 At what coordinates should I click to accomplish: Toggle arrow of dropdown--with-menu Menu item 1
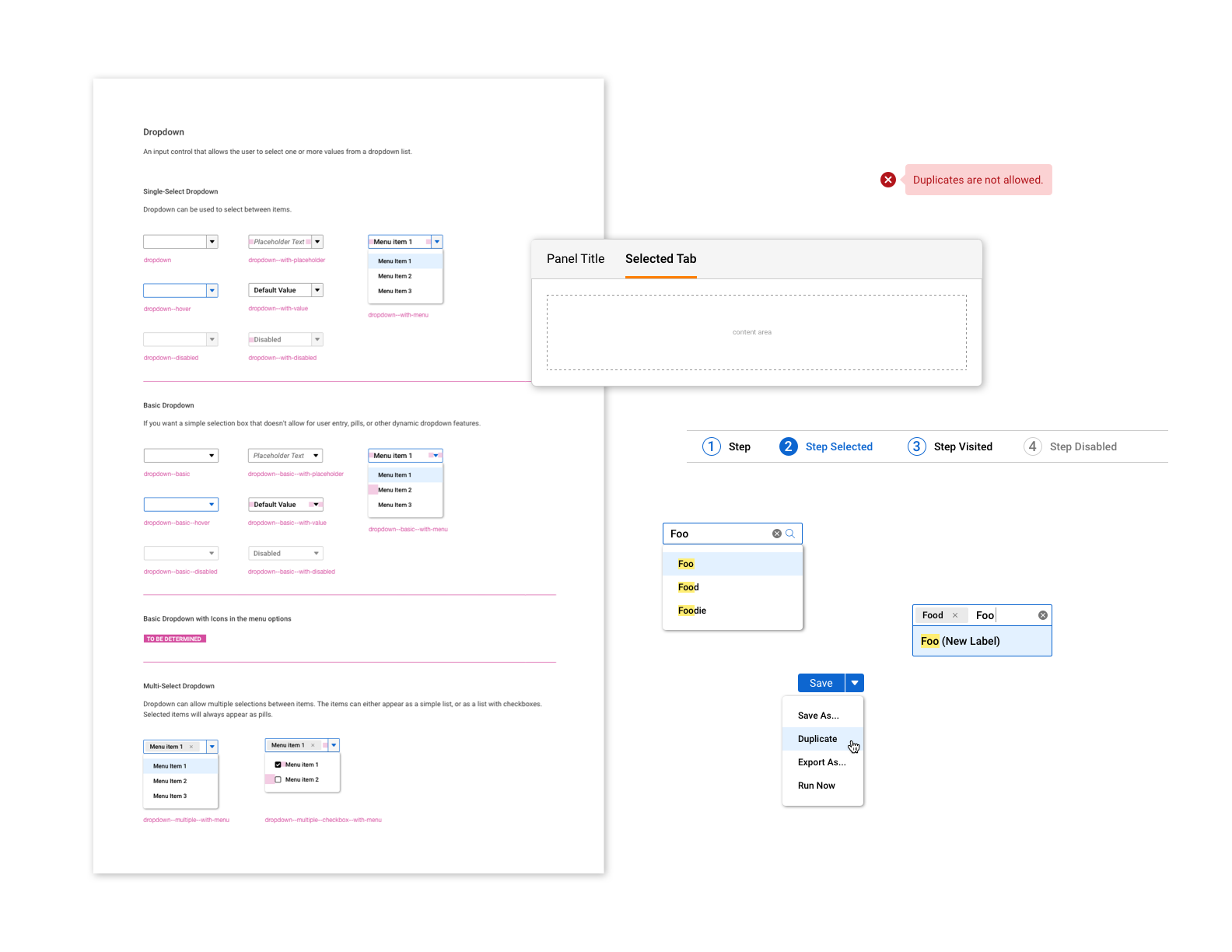[x=437, y=242]
